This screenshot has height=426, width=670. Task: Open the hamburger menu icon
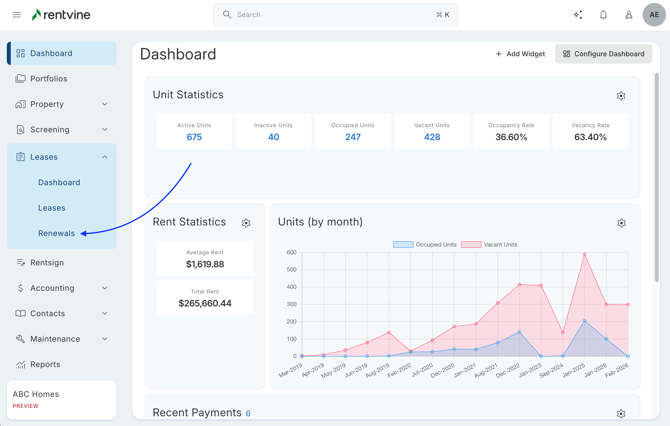coord(16,15)
